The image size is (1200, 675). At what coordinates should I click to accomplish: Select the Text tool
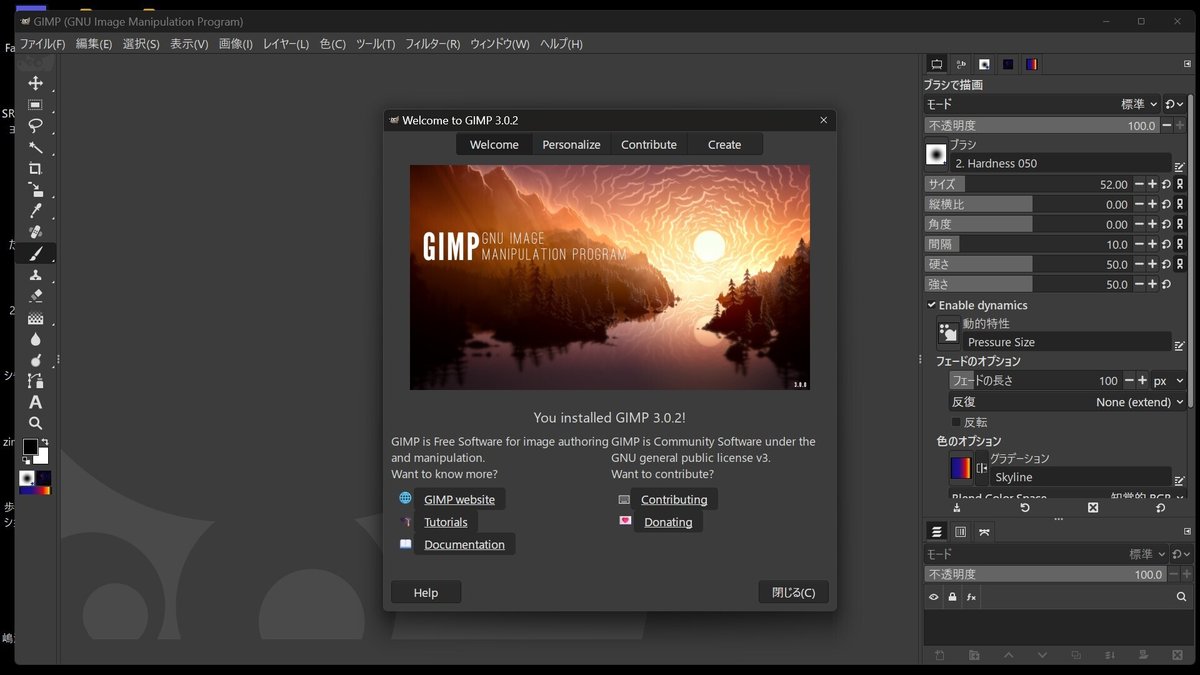(x=35, y=403)
